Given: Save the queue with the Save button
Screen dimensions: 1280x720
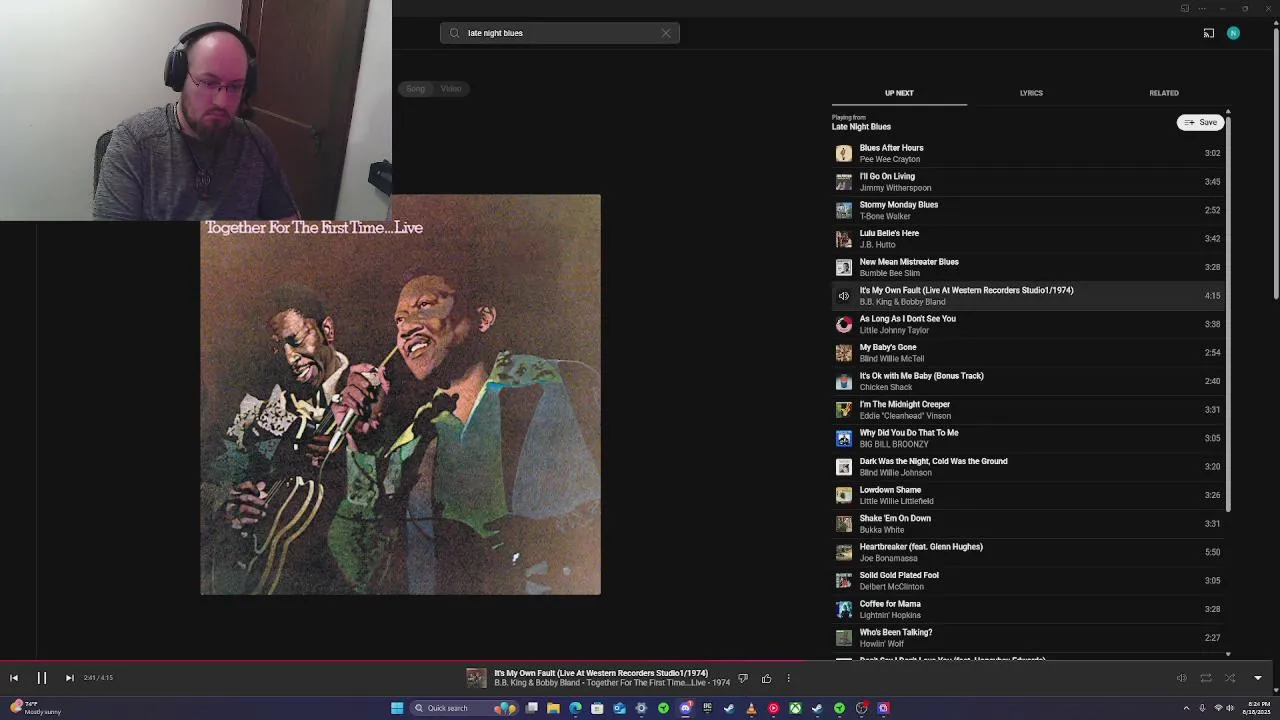Looking at the screenshot, I should pos(1201,122).
